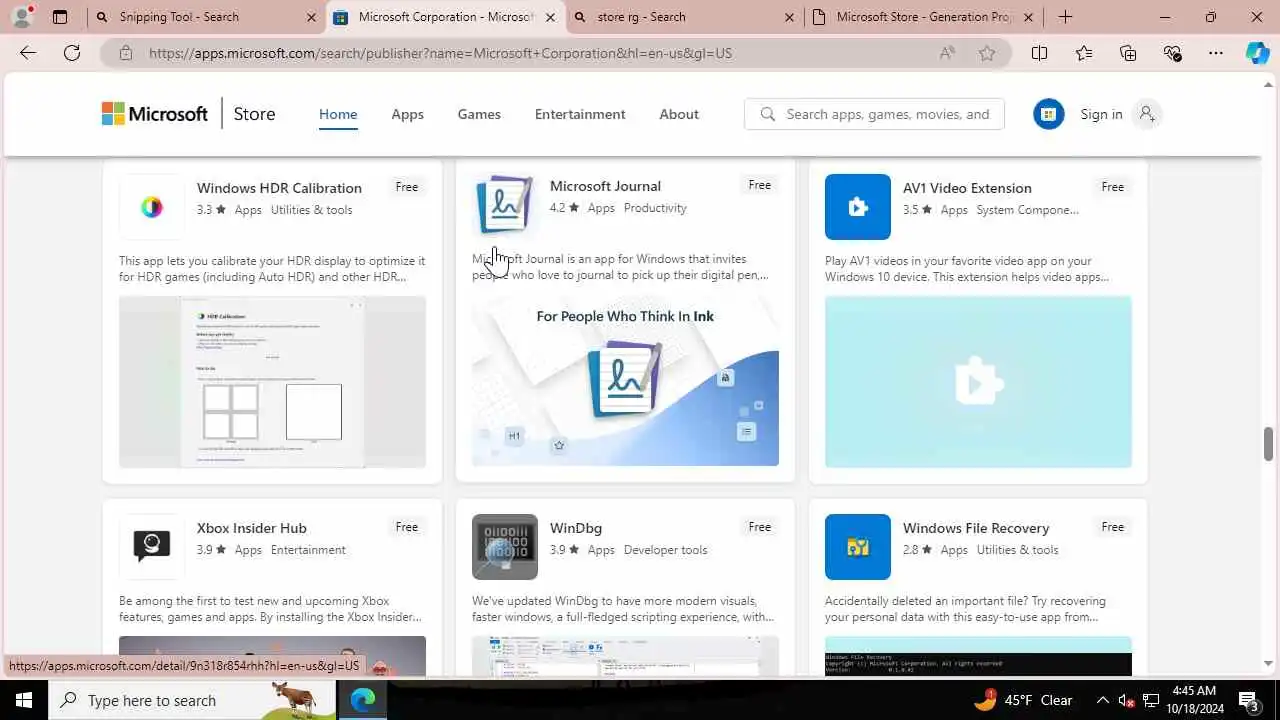Image resolution: width=1280 pixels, height=720 pixels.
Task: Open Browser essentials icon
Action: click(x=1172, y=53)
